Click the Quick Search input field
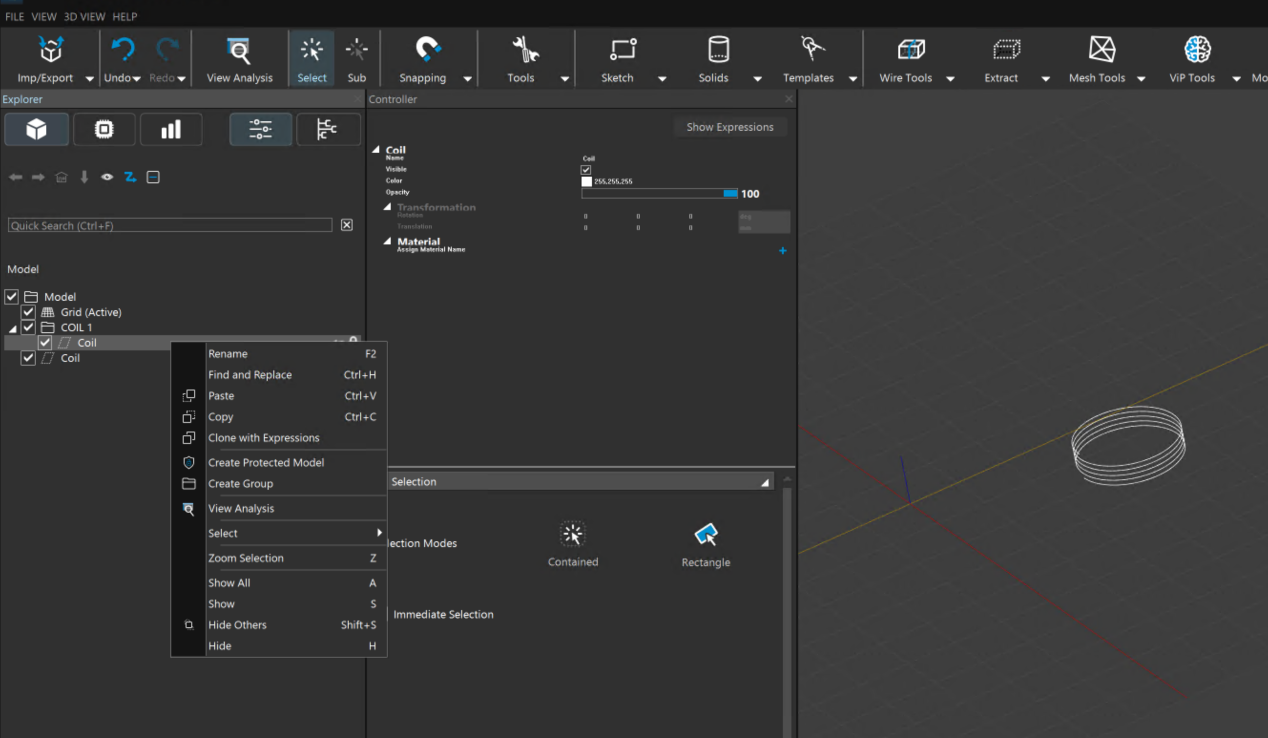The image size is (1268, 738). (x=170, y=226)
